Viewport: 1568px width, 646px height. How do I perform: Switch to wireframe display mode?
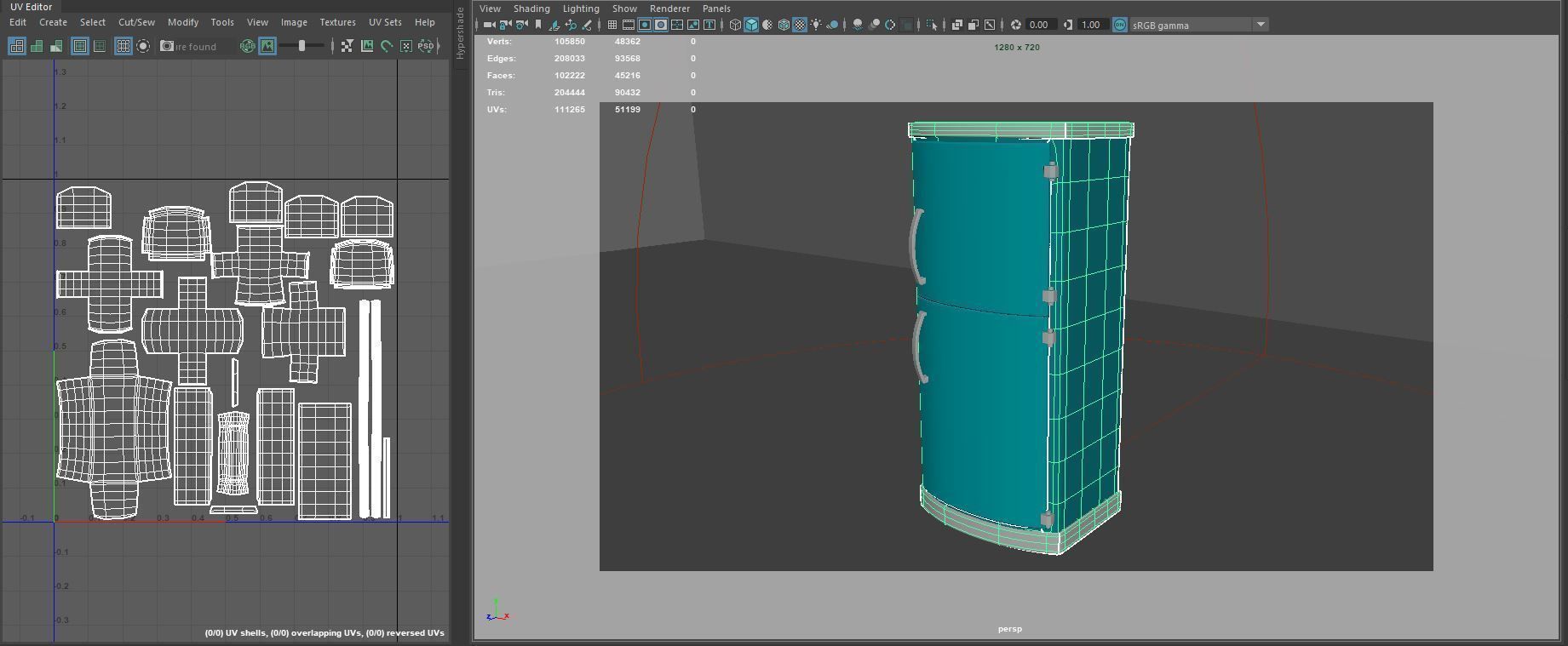pos(735,25)
